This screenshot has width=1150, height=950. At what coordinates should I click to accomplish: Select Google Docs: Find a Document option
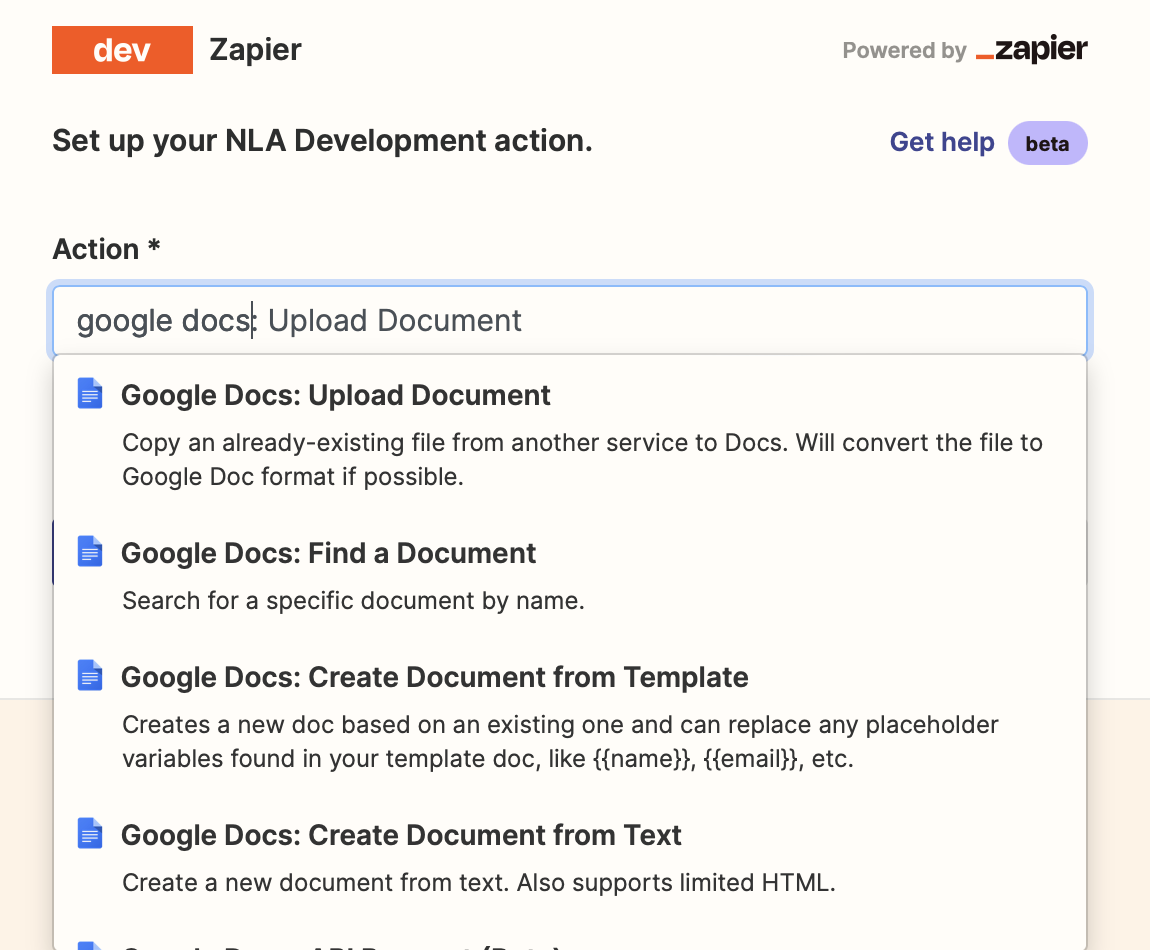[570, 576]
